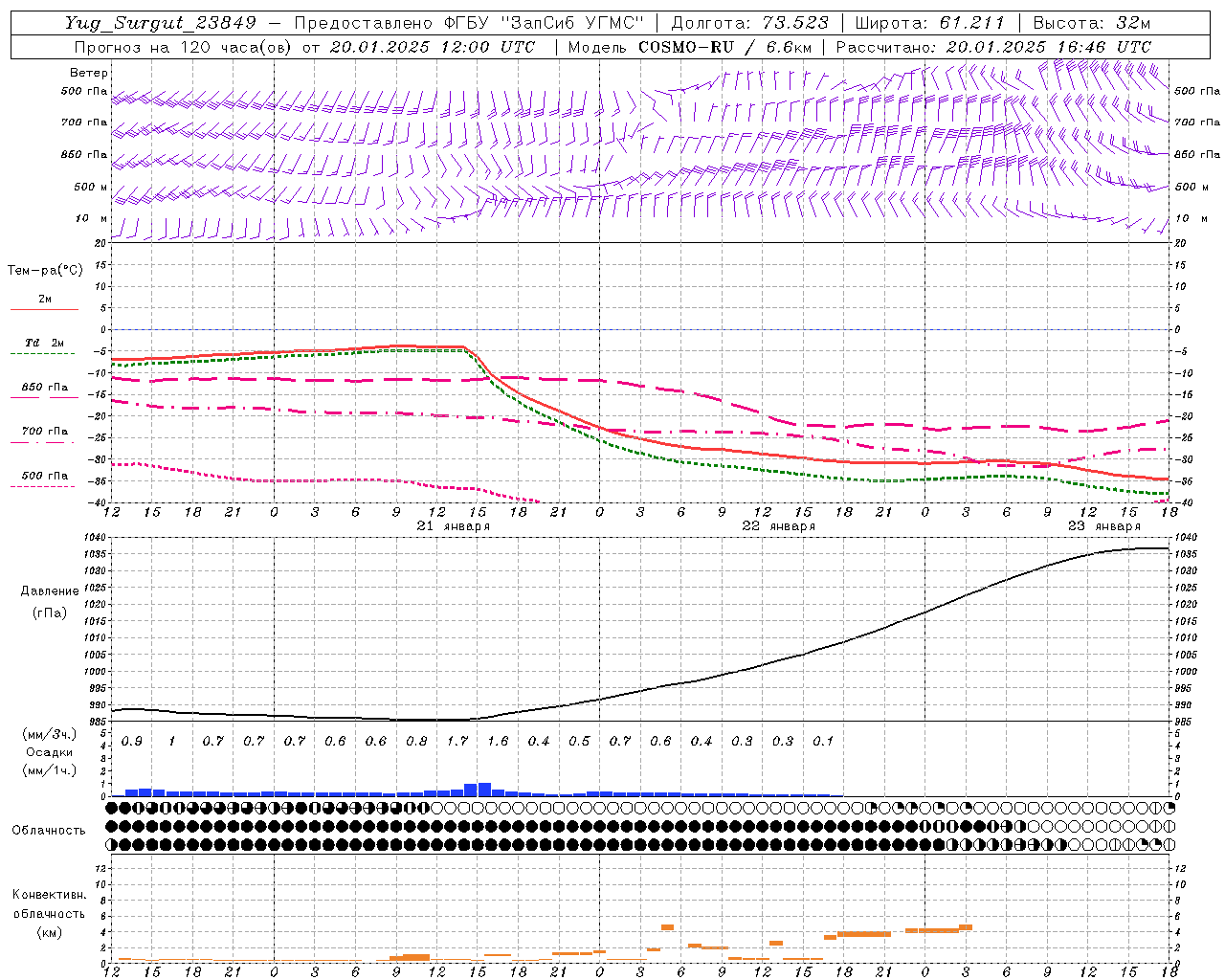
Task: Click the 0.8 precipitation amount
Action: [x=416, y=741]
